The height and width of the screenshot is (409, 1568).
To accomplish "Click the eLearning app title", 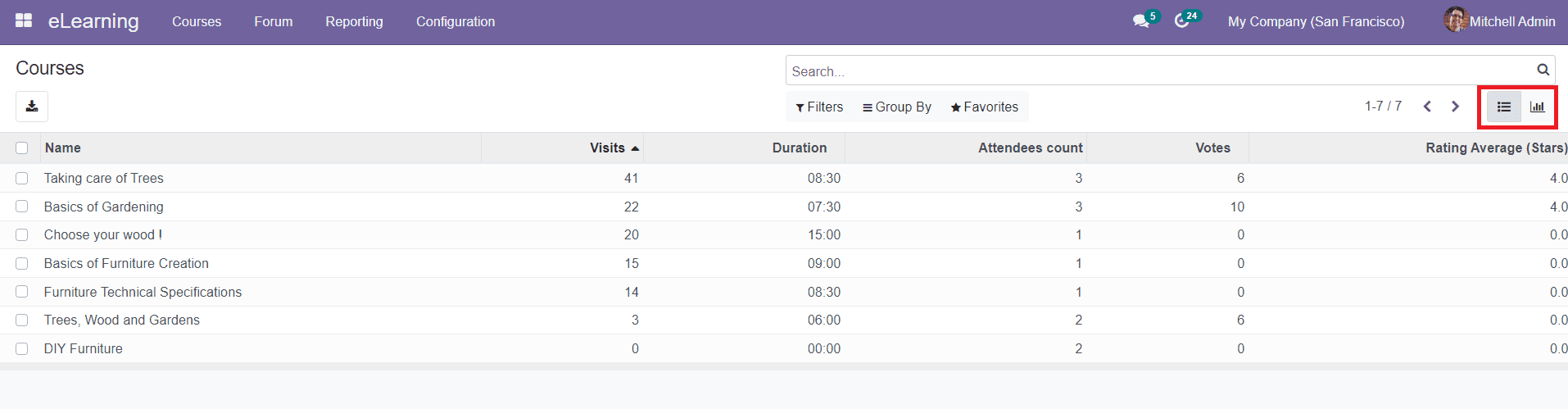I will [93, 21].
